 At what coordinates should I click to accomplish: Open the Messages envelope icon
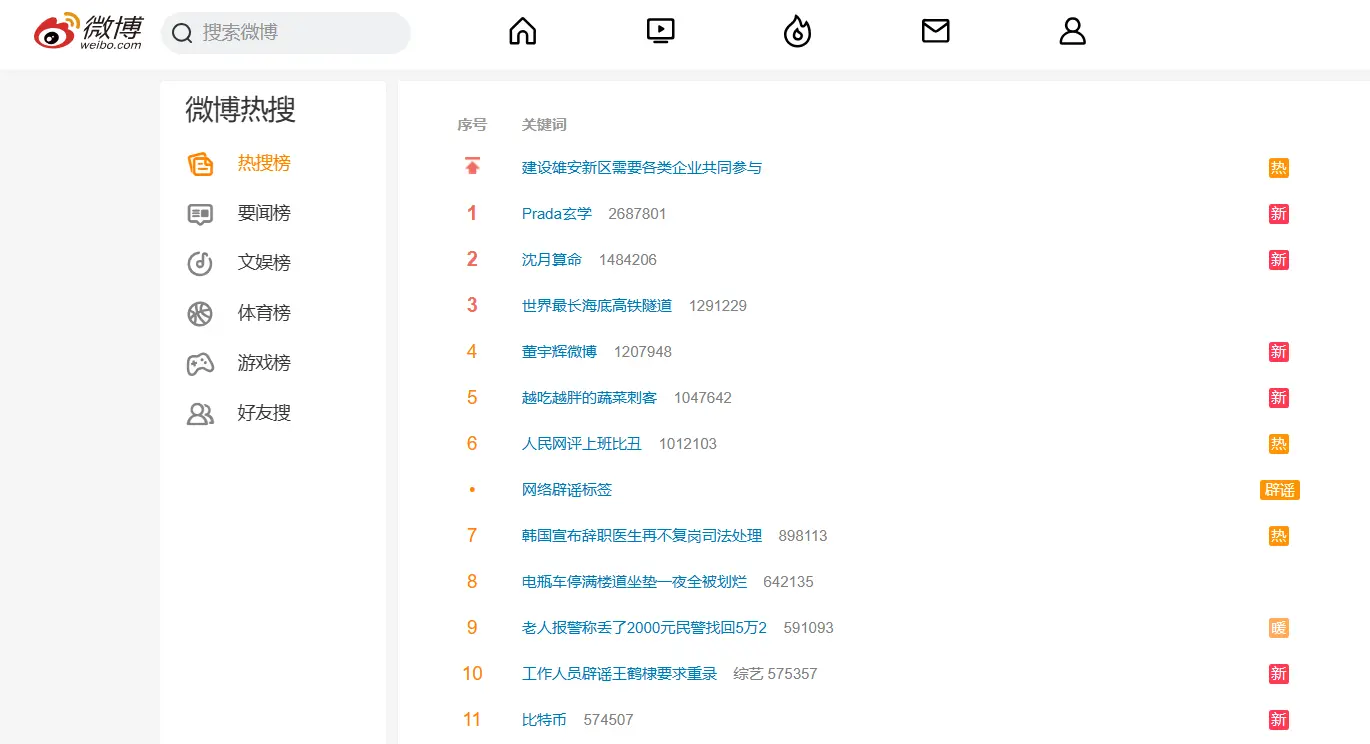(935, 31)
